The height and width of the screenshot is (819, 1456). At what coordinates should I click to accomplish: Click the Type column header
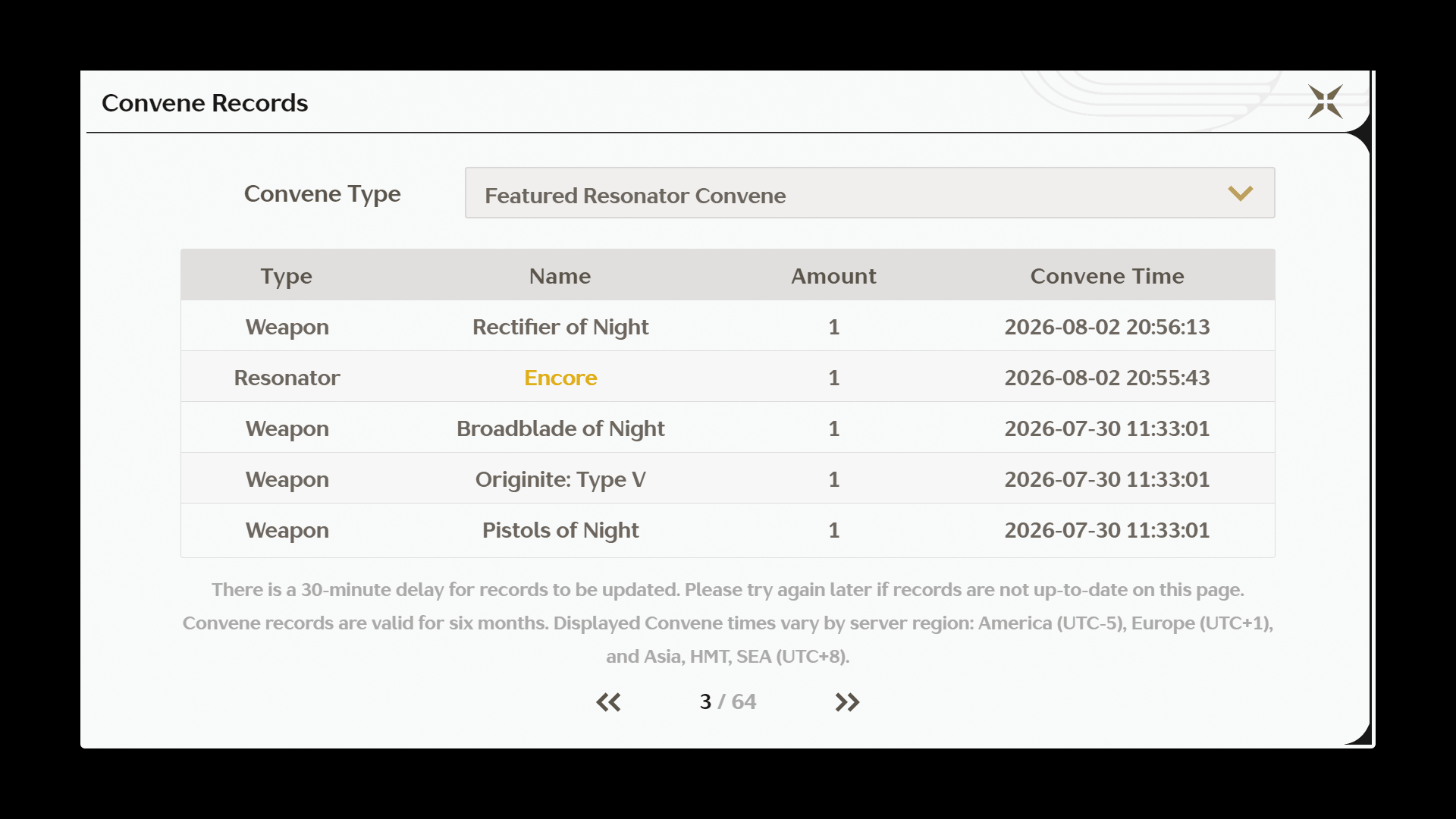coord(287,276)
